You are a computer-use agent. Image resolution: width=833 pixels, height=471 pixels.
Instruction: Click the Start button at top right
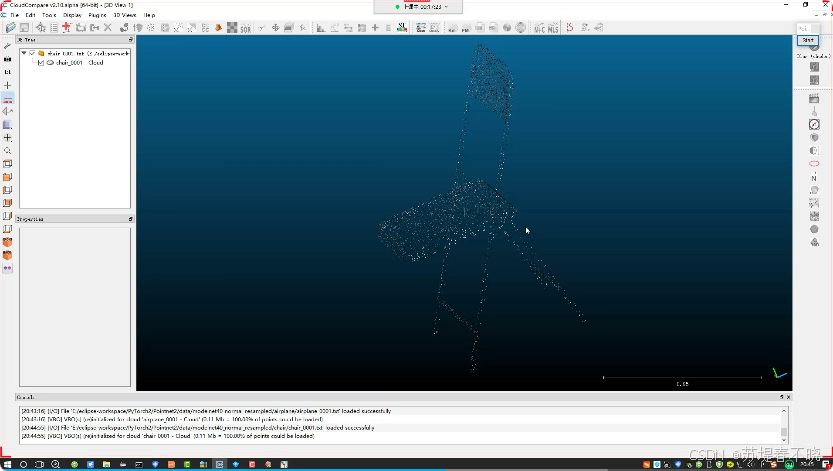(808, 40)
